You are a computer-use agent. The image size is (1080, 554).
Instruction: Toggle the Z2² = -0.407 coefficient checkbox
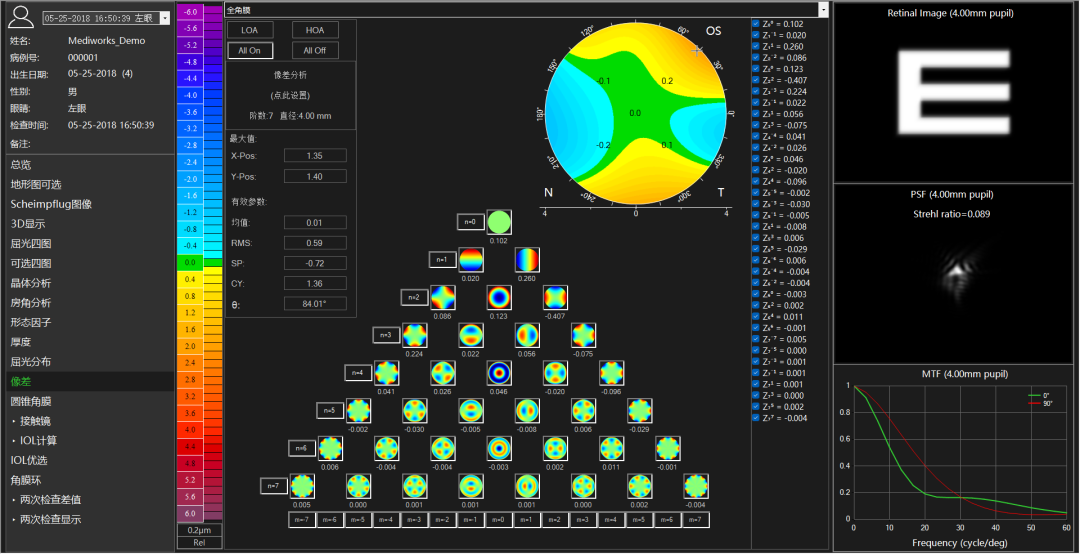757,81
